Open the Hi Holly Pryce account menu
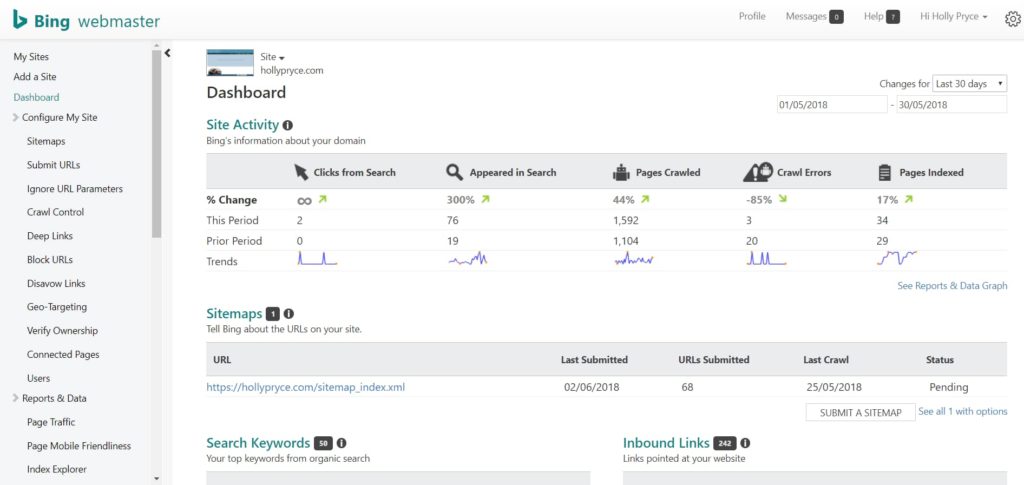 click(x=953, y=16)
